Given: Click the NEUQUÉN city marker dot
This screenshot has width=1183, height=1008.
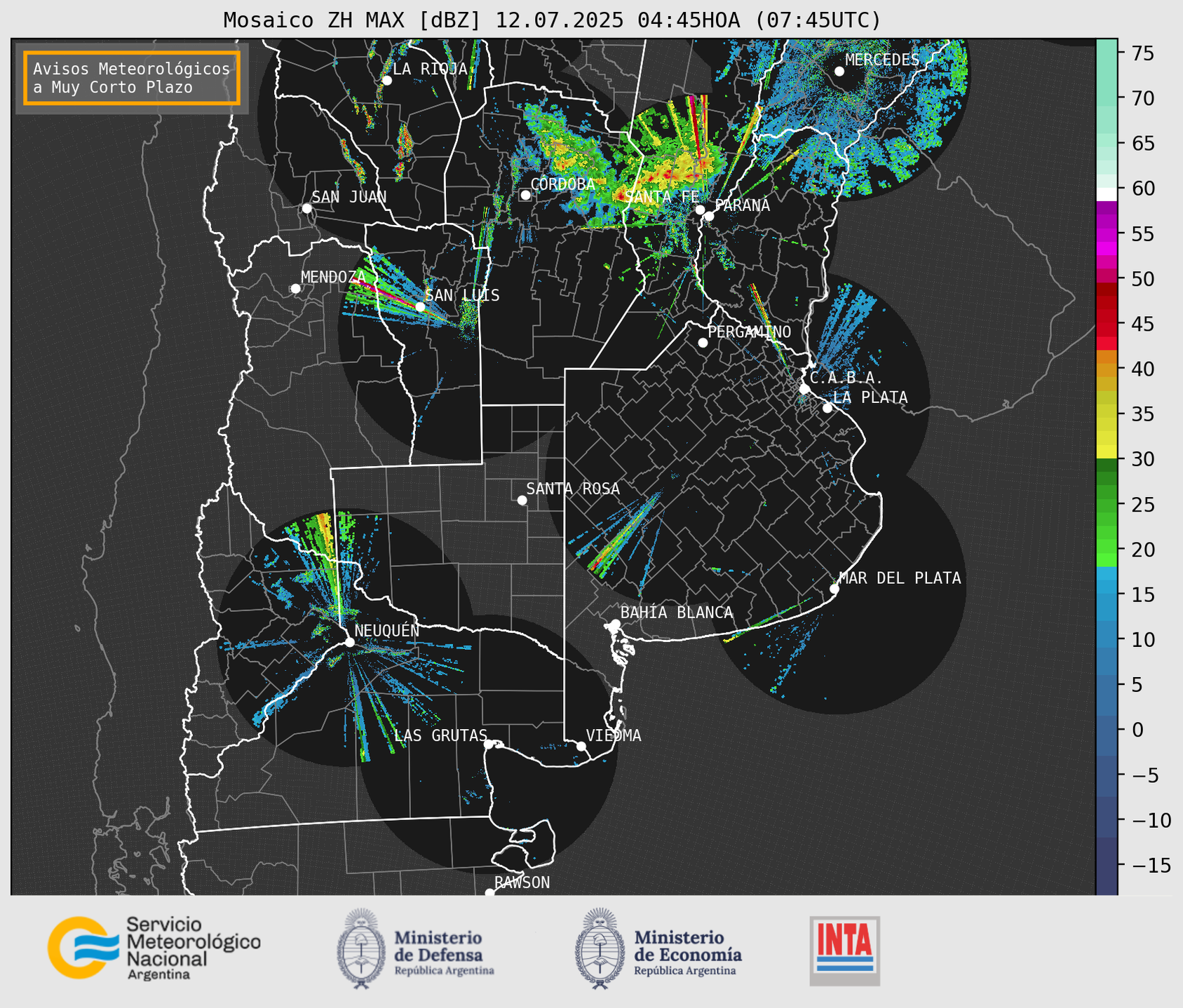Looking at the screenshot, I should 349,642.
